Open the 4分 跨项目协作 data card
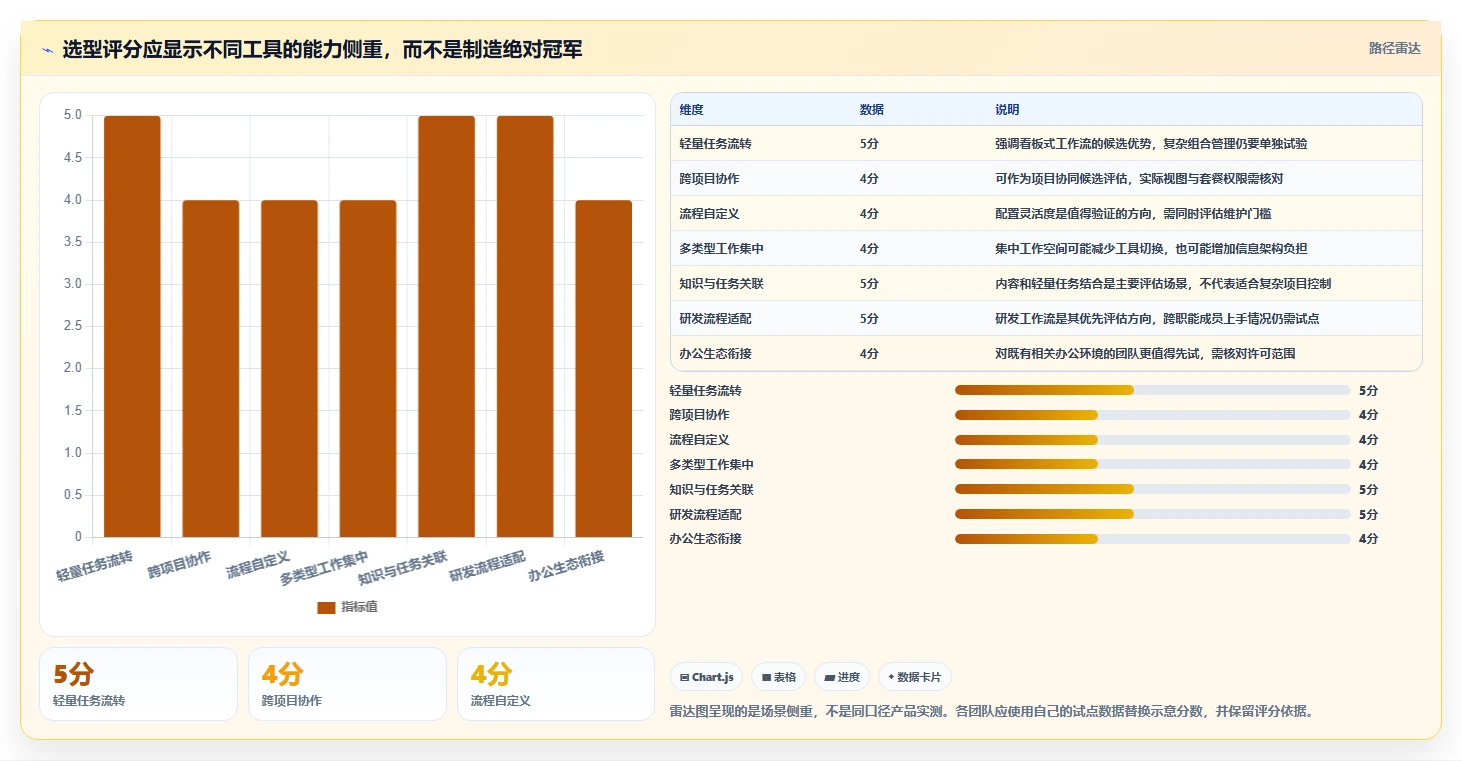 point(347,684)
